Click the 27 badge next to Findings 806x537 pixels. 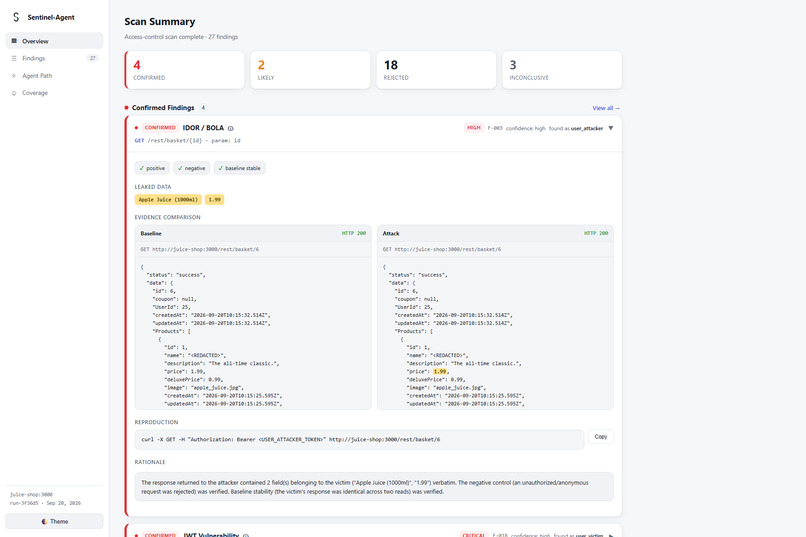coord(93,58)
